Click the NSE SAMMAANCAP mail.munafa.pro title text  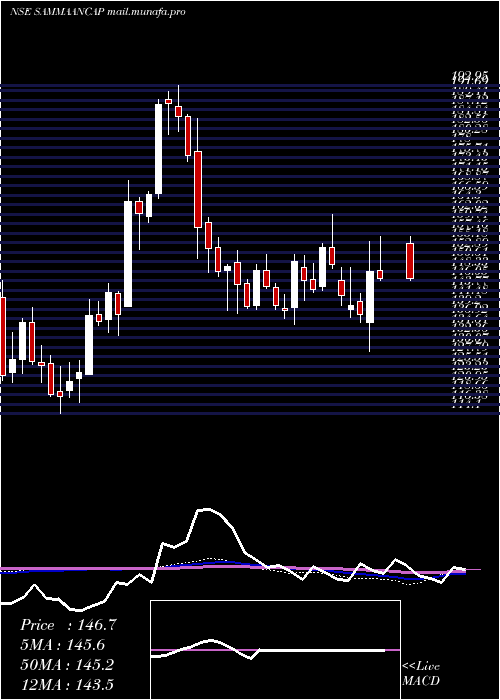tap(98, 12)
